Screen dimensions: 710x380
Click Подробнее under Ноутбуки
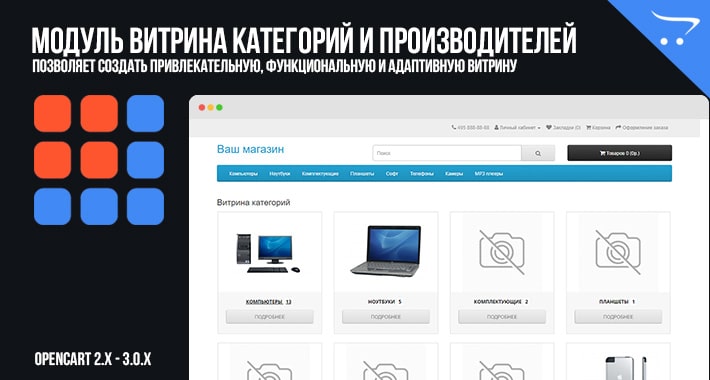(386, 317)
